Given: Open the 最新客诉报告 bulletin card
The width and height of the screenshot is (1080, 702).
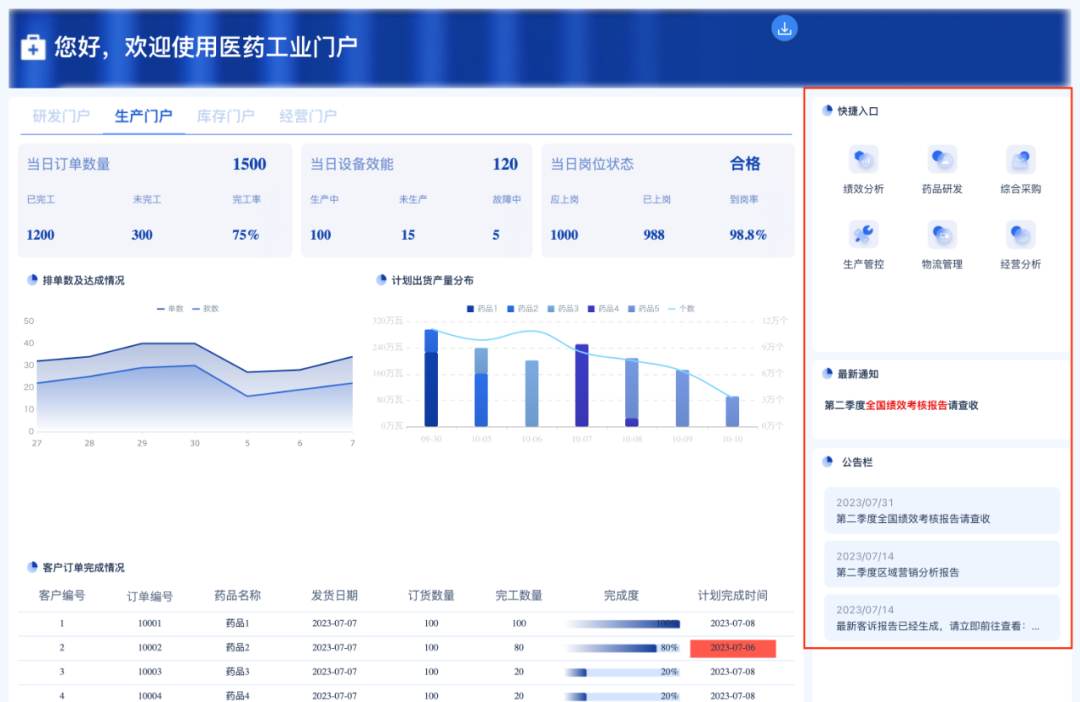Looking at the screenshot, I should point(942,618).
